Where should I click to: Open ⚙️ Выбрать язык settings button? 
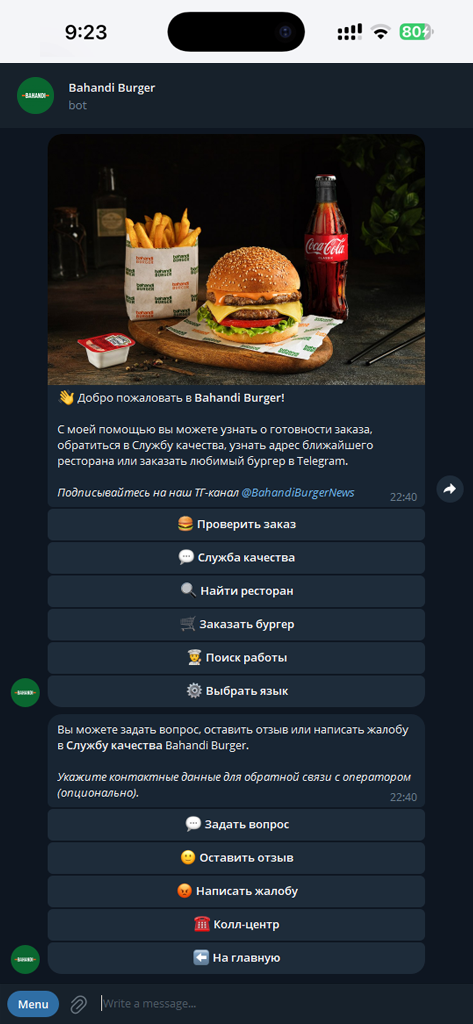pyautogui.click(x=236, y=691)
